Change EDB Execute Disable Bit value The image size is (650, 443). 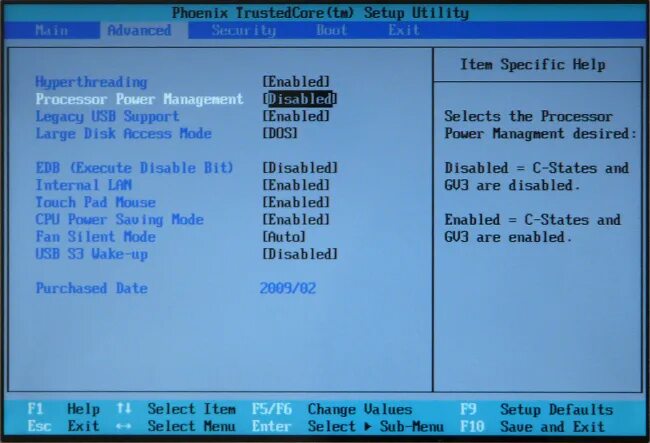300,168
